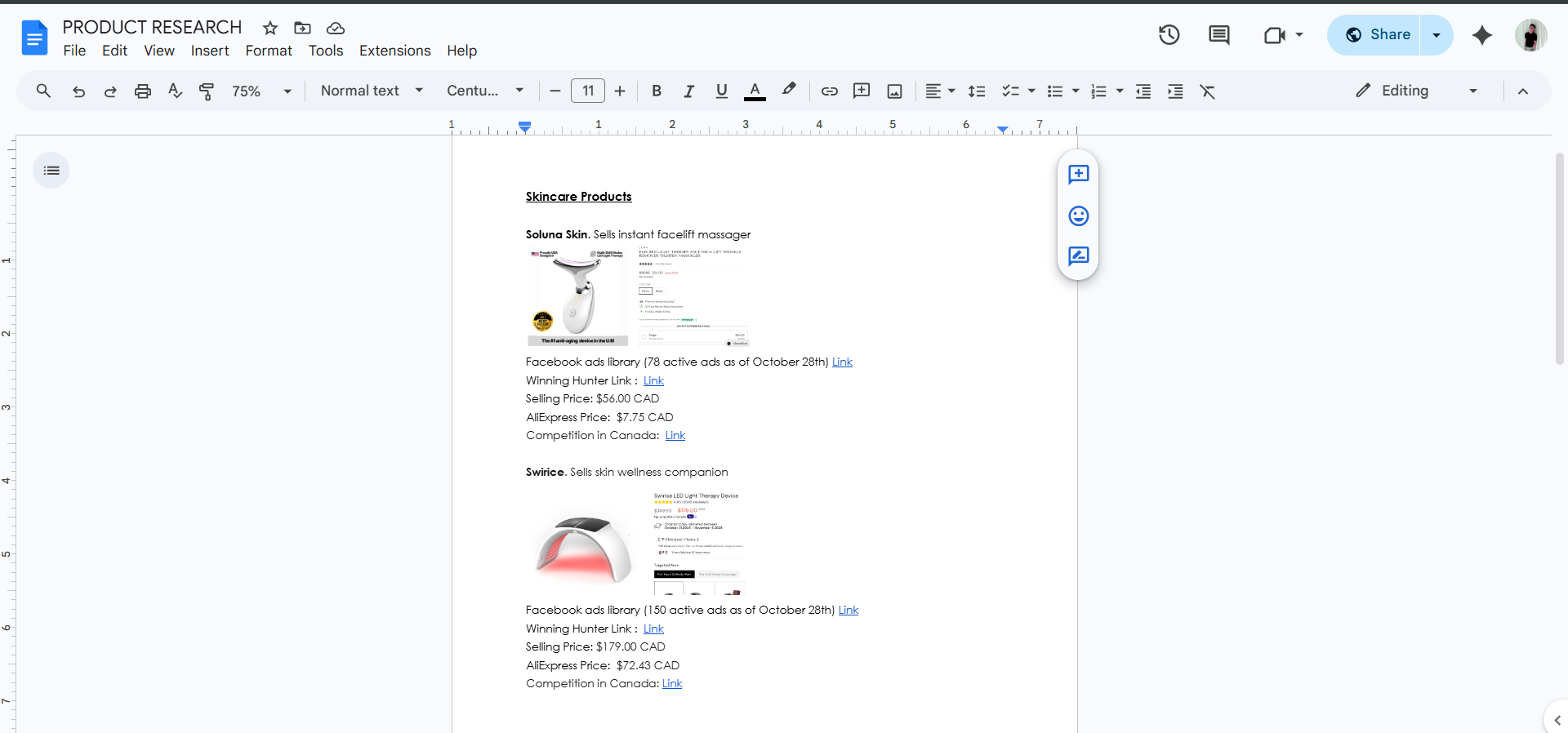
Task: Open the Google Docs home icon
Action: click(34, 38)
